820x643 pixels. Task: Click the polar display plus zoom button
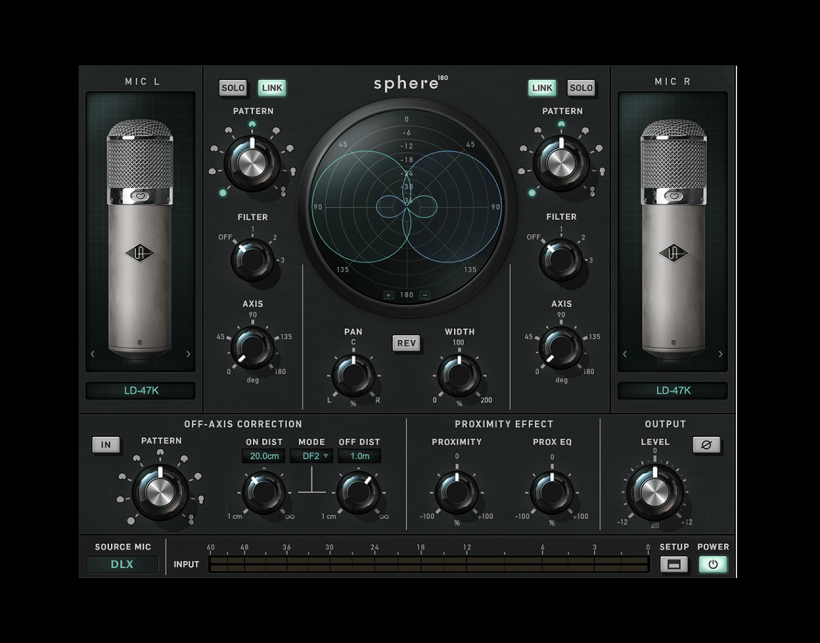coord(389,295)
